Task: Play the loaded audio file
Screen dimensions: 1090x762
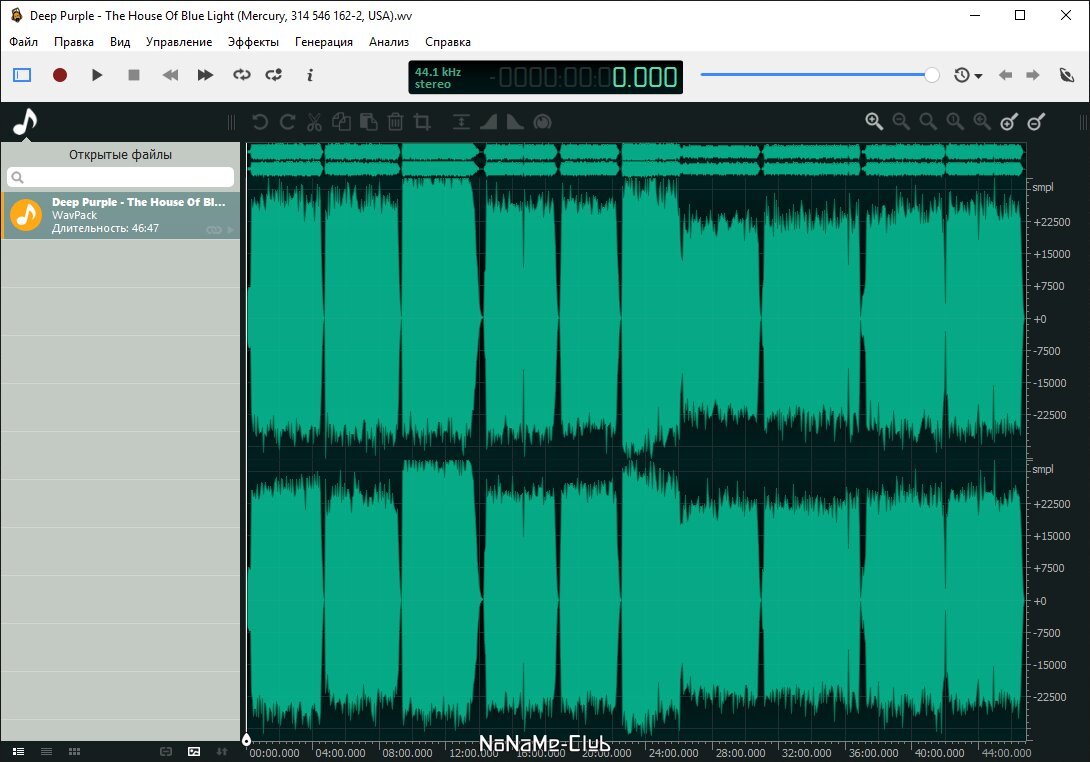Action: (x=97, y=74)
